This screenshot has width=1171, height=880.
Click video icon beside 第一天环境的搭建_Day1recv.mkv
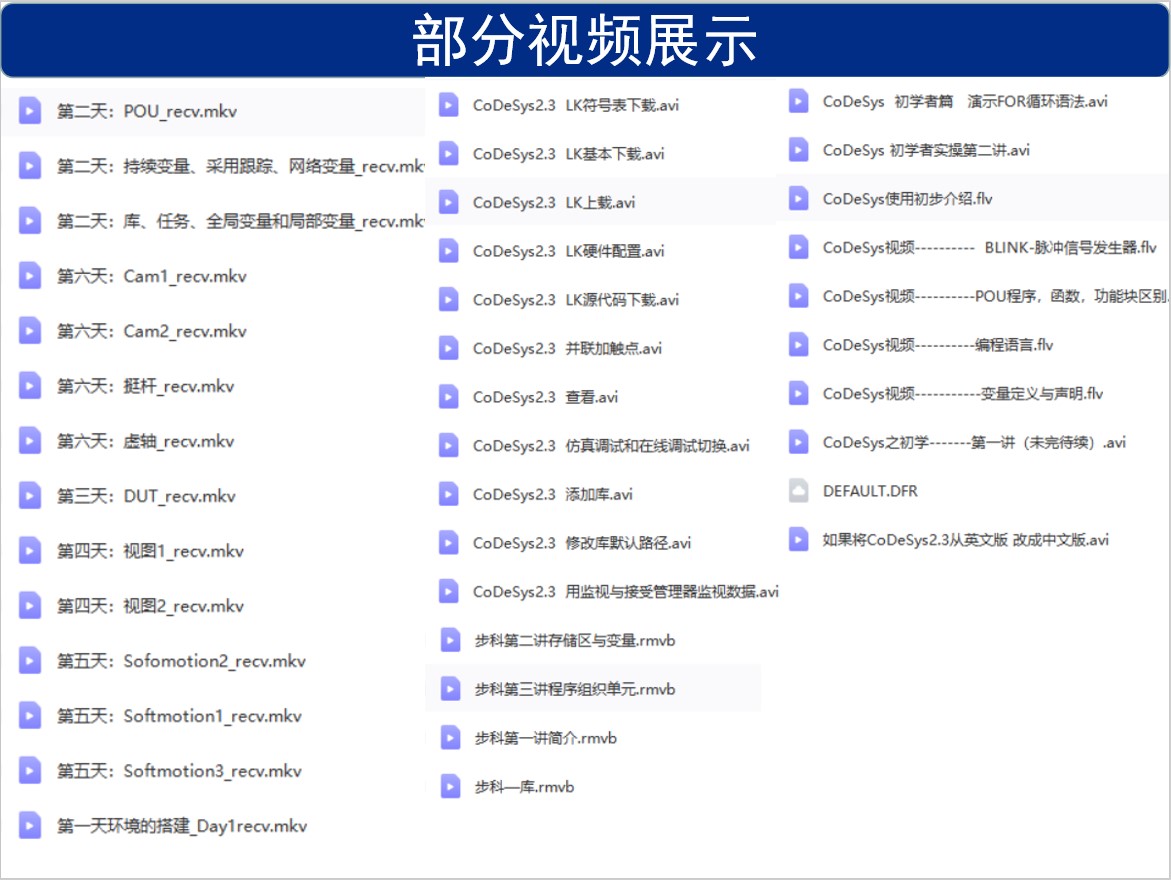point(29,825)
